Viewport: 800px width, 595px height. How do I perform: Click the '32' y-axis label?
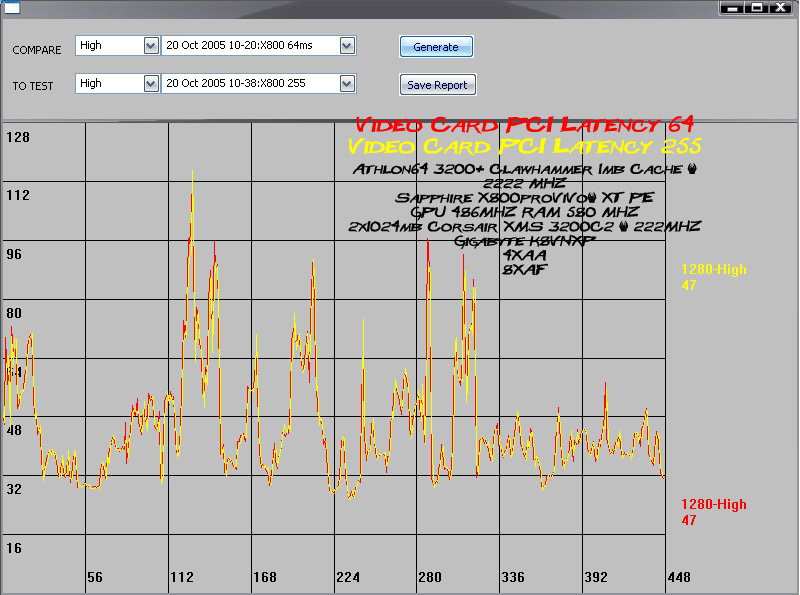tap(14, 489)
